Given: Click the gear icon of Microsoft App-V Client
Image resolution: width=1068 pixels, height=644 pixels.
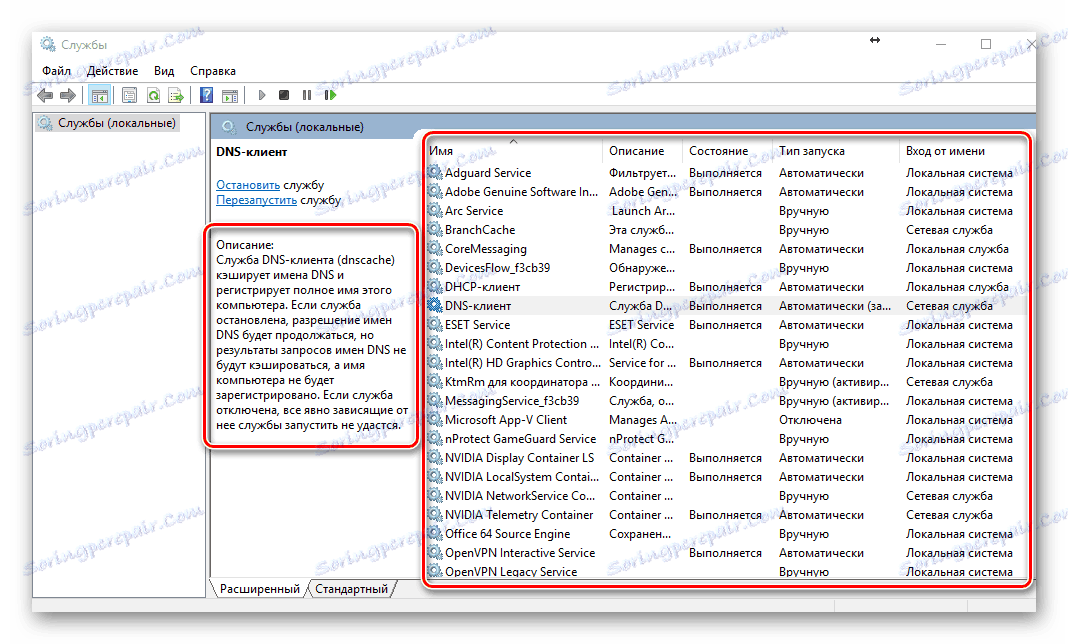Looking at the screenshot, I should click(435, 420).
